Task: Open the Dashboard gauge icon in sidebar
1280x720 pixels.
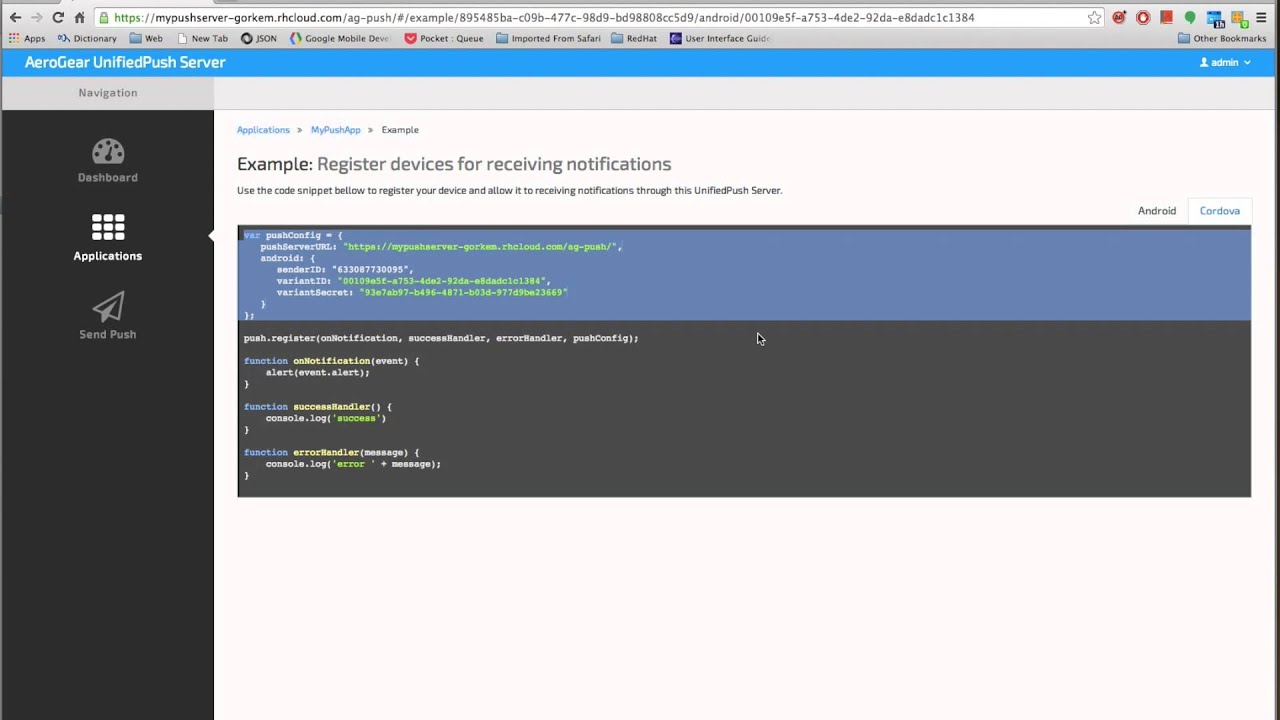Action: point(108,152)
